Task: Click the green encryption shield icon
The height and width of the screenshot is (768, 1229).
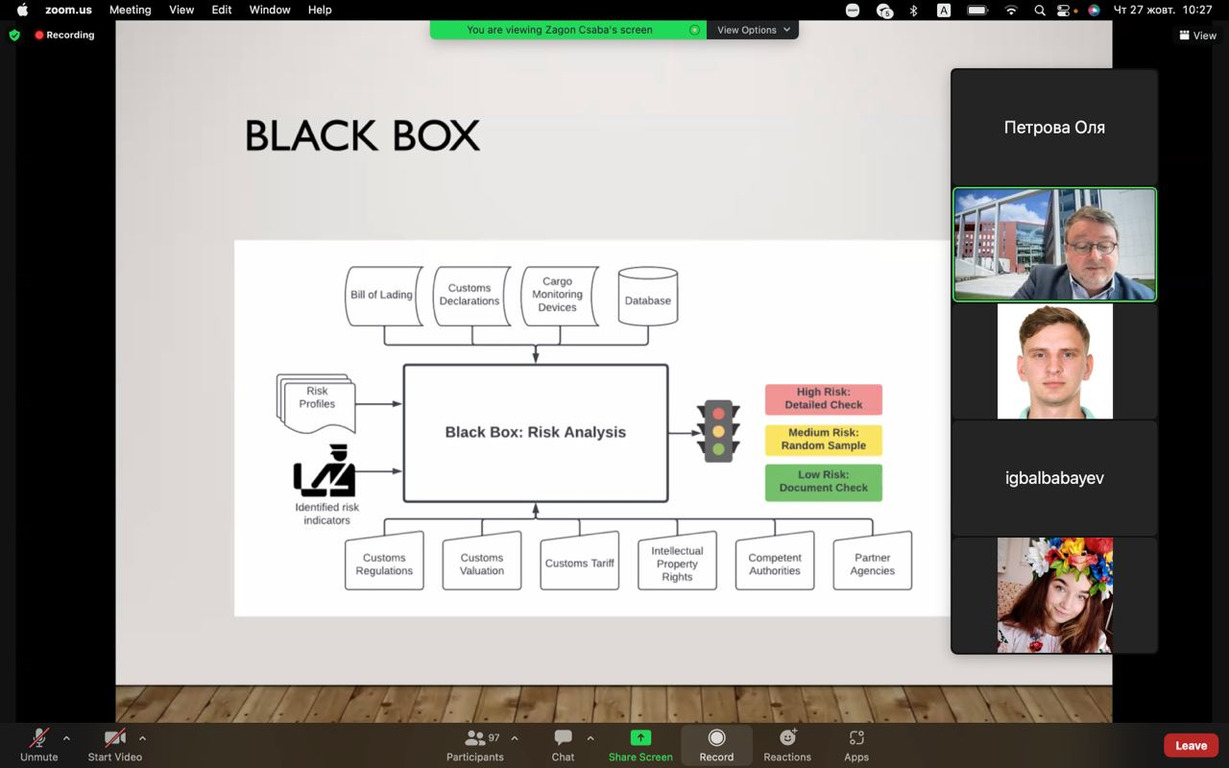Action: (14, 35)
